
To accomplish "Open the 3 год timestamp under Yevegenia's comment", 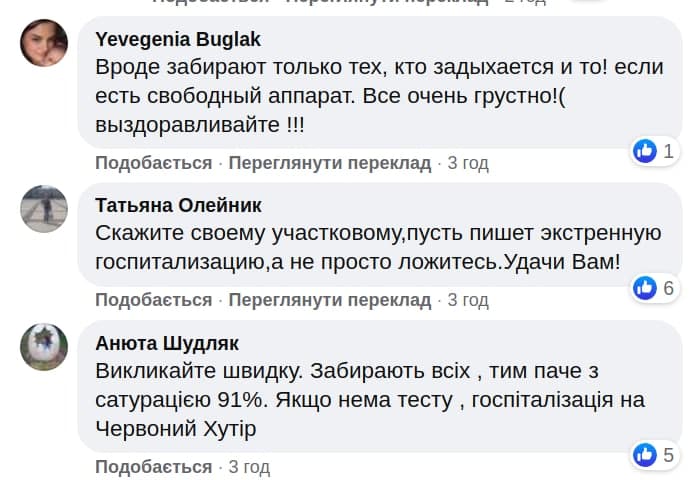I will [x=468, y=163].
